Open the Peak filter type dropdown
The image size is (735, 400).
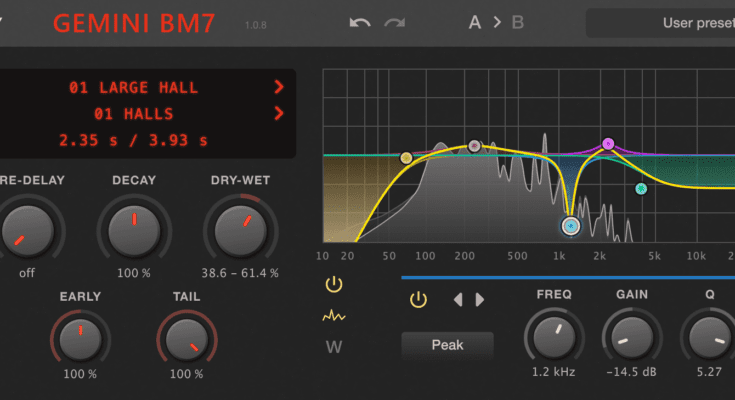point(447,345)
